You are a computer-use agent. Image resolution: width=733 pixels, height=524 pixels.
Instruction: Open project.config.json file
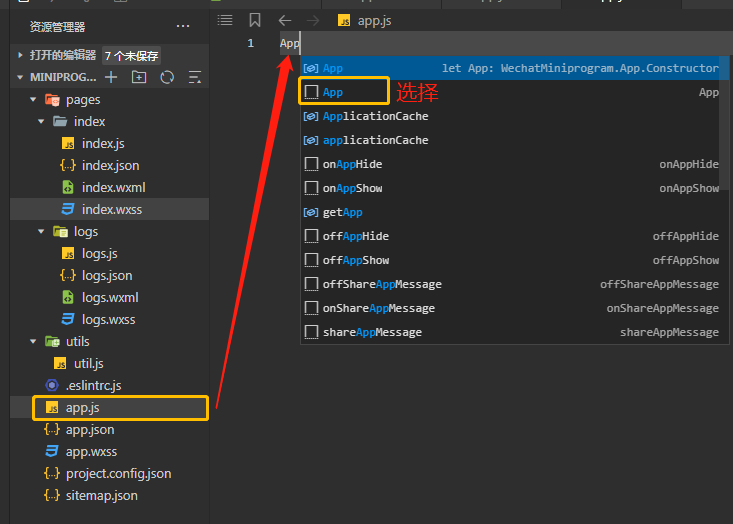109,474
